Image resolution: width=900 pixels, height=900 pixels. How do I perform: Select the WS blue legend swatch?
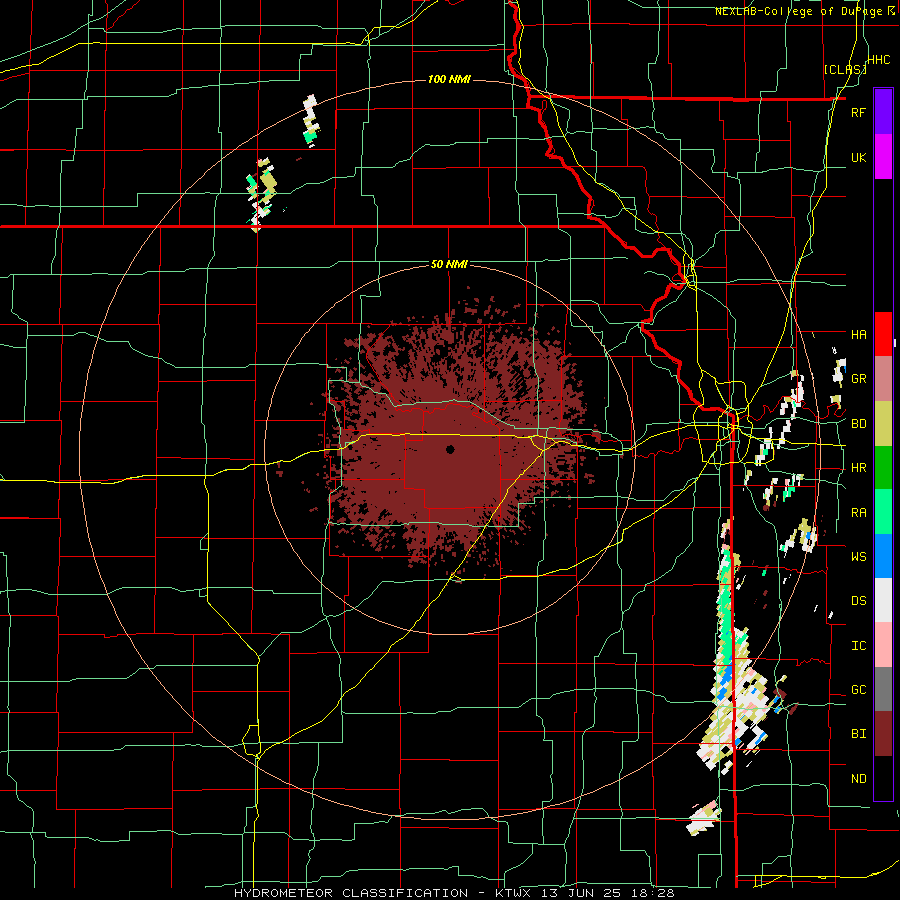point(883,556)
